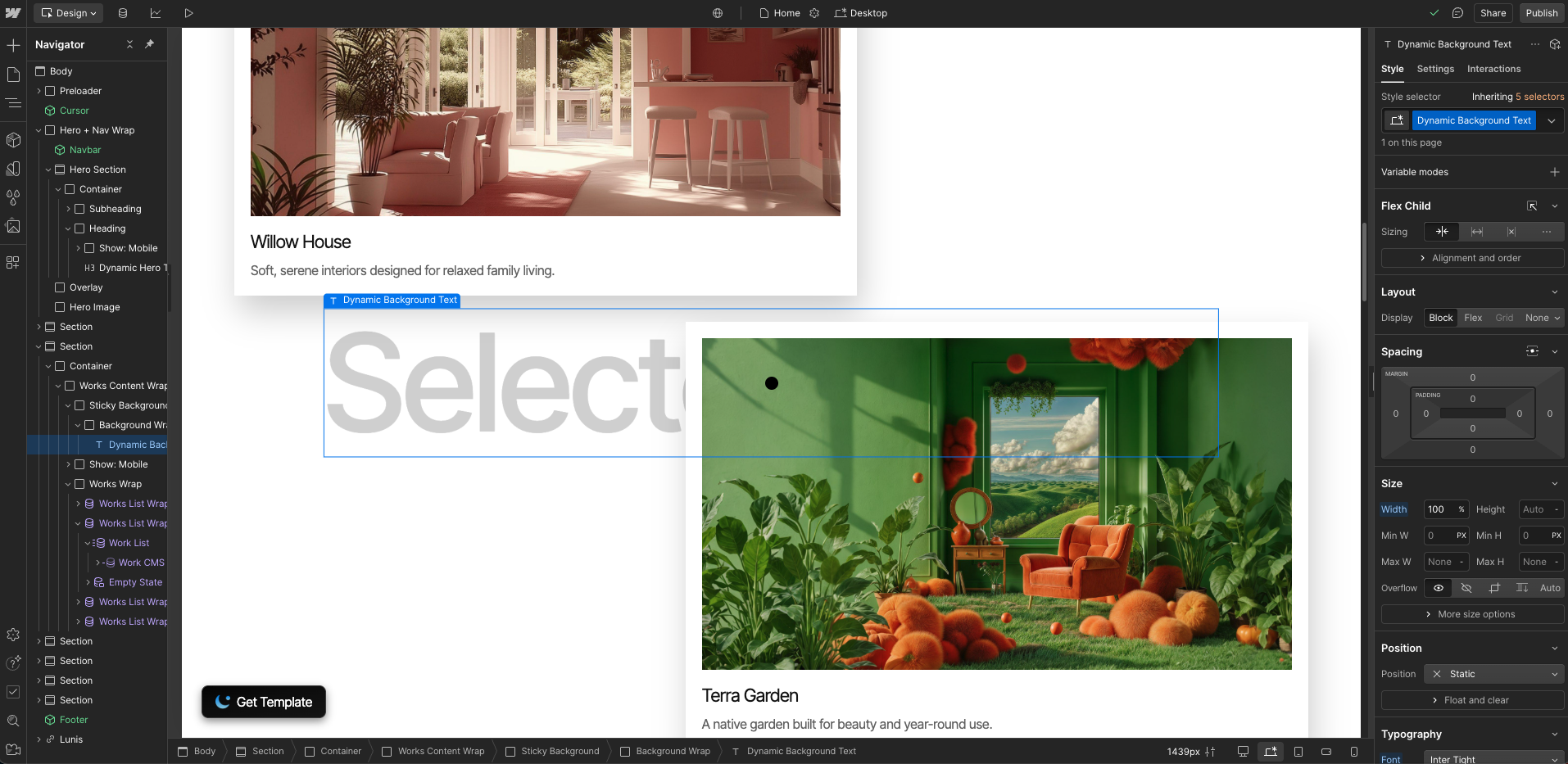
Task: Collapse the Hero + Nav Wrap tree item
Action: [x=39, y=130]
